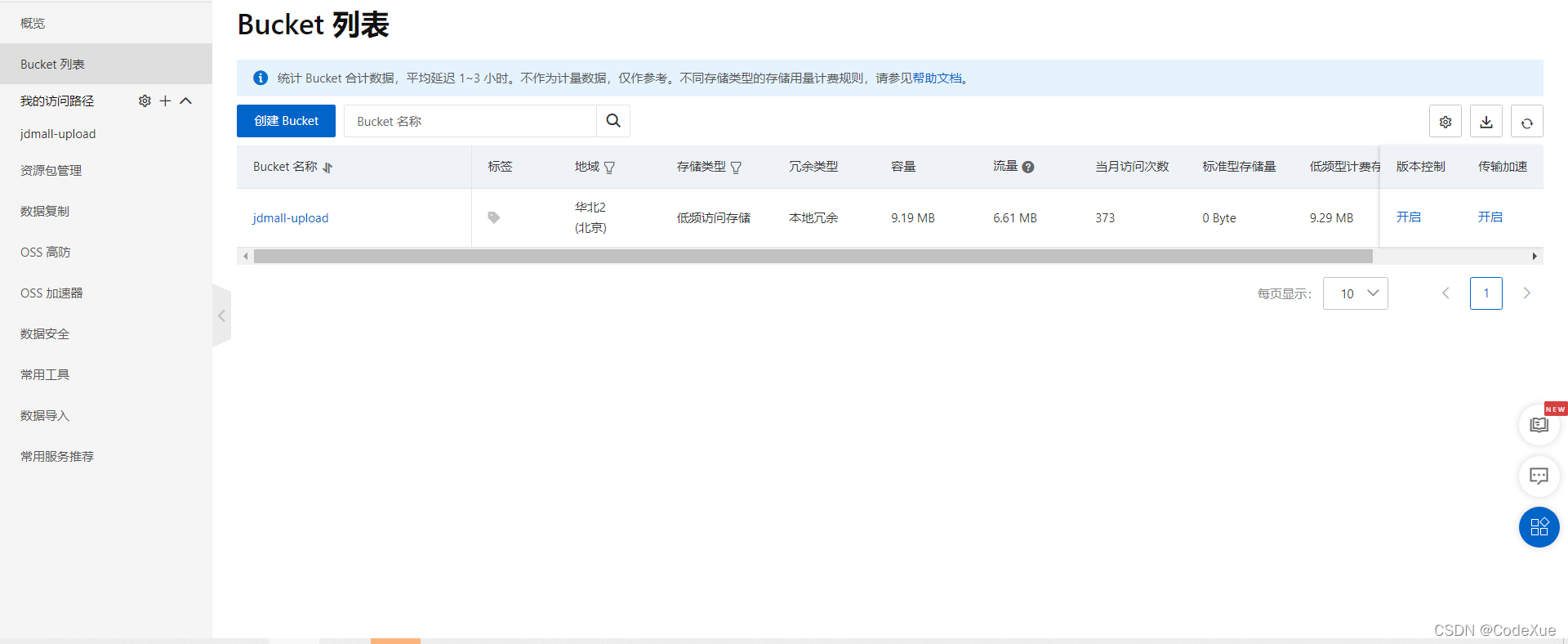The image size is (1568, 644).
Task: Click the horizontal table scrollbar
Action: [x=813, y=257]
